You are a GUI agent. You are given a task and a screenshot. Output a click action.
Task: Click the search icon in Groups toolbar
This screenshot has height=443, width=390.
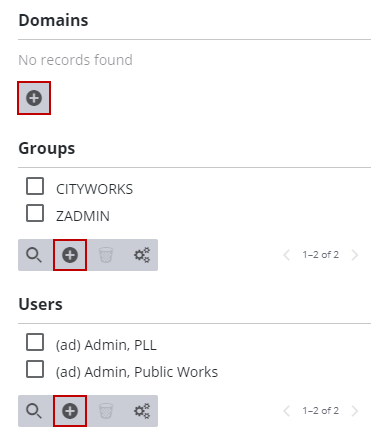coord(34,255)
